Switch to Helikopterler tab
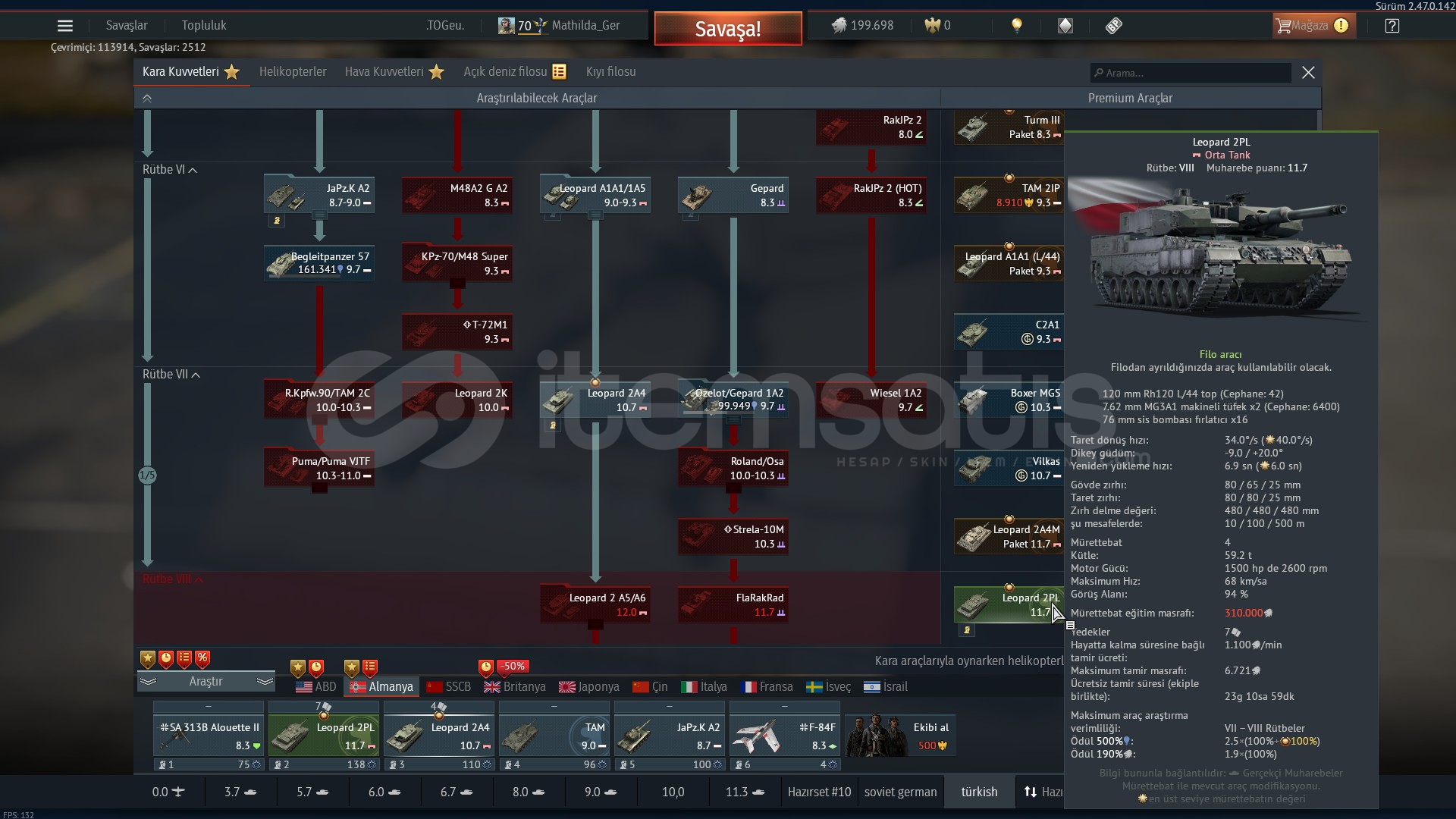Viewport: 1456px width, 819px height. [293, 72]
